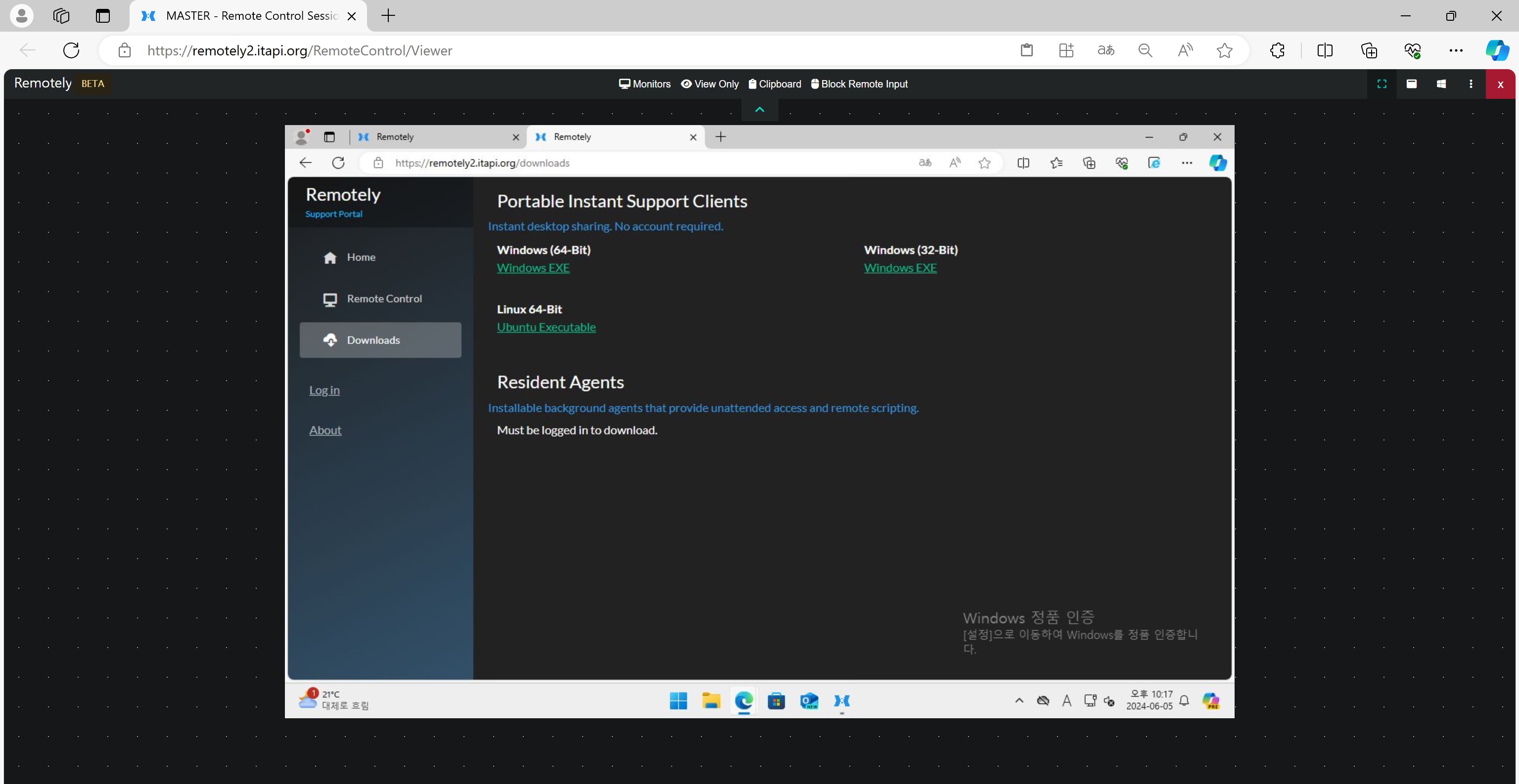Disconnect session with red X button
Viewport: 1519px width, 784px height.
click(x=1500, y=85)
